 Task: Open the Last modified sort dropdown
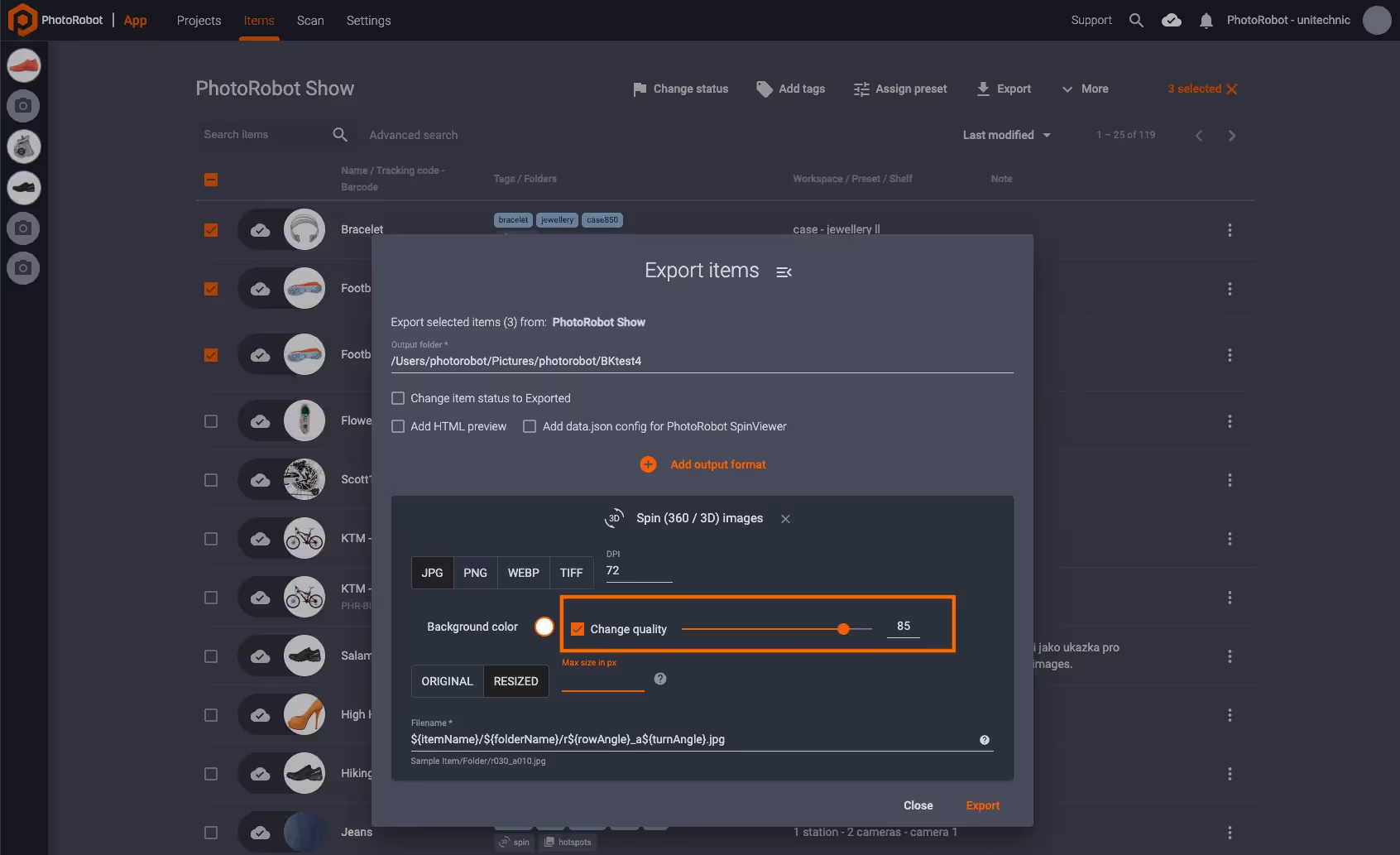point(1007,135)
